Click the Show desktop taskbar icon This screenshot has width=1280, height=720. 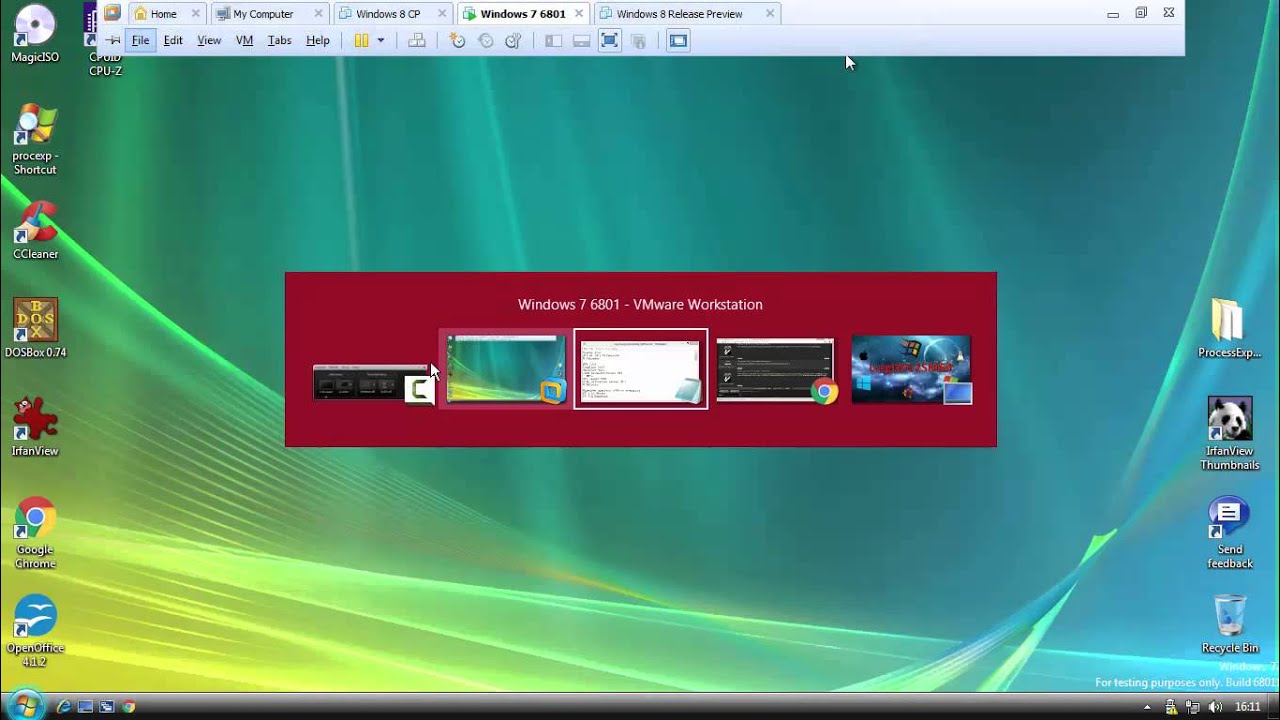tap(85, 706)
